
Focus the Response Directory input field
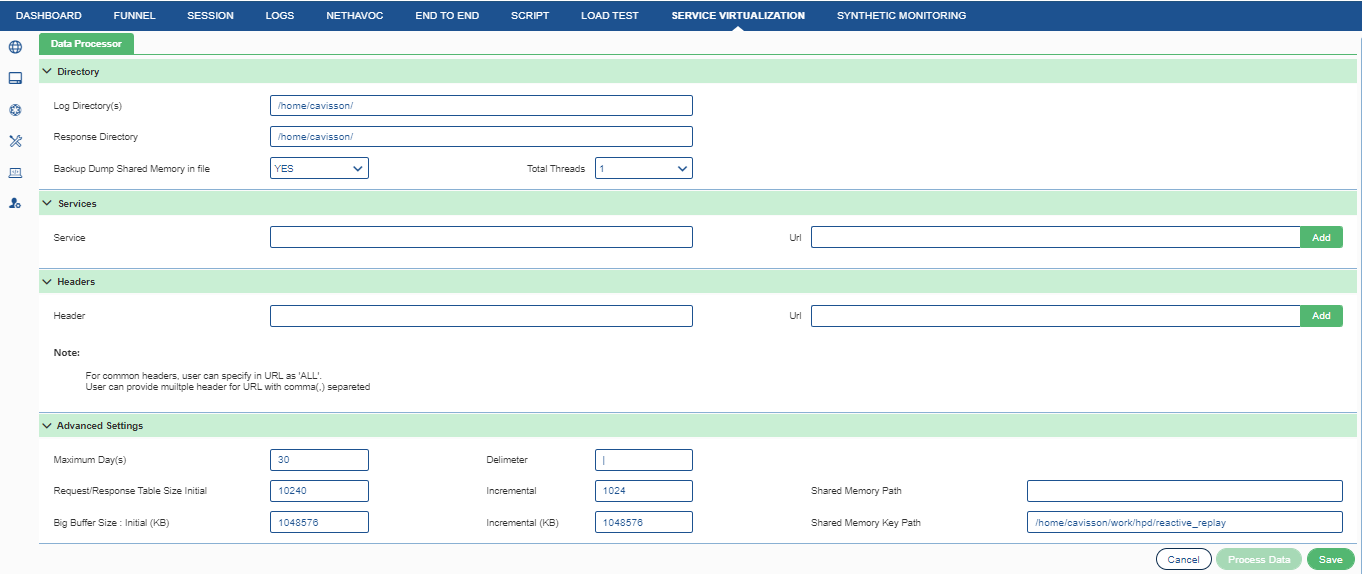(x=481, y=137)
